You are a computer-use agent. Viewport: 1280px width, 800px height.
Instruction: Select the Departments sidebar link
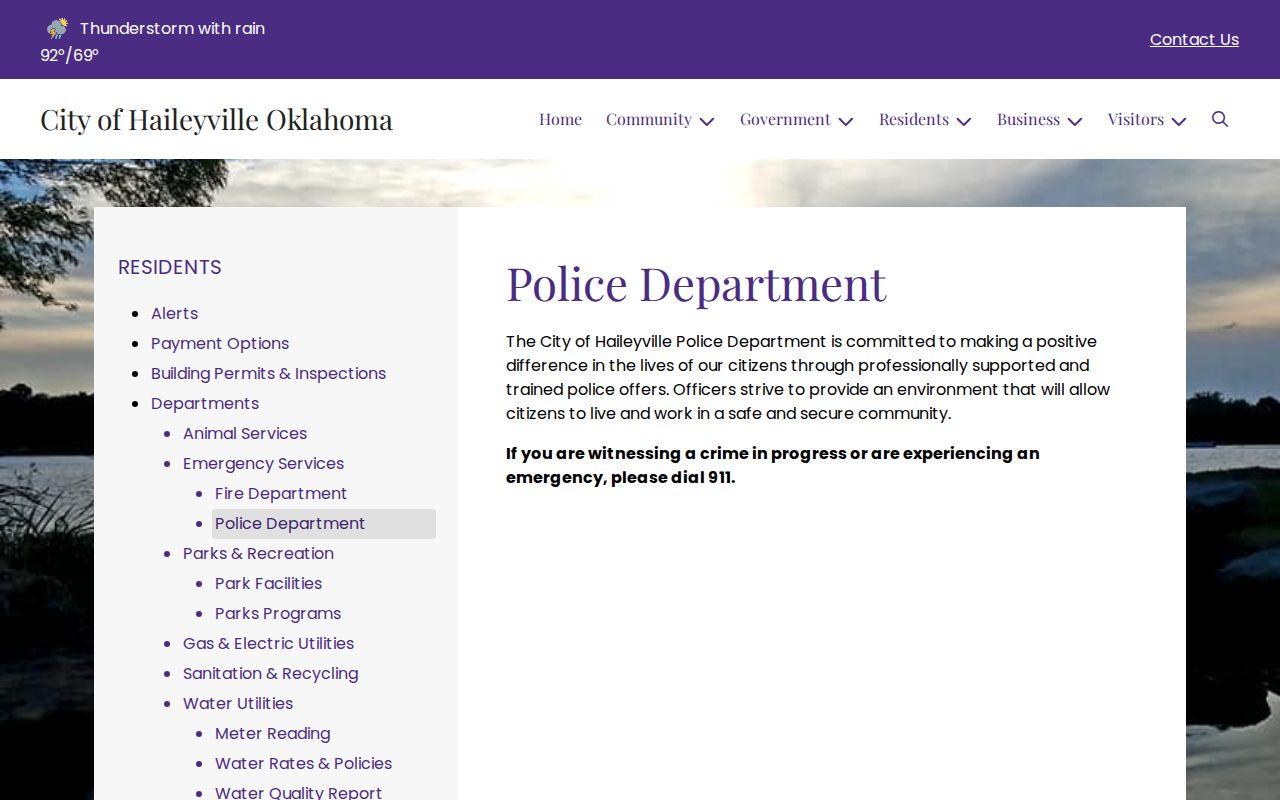coord(205,403)
